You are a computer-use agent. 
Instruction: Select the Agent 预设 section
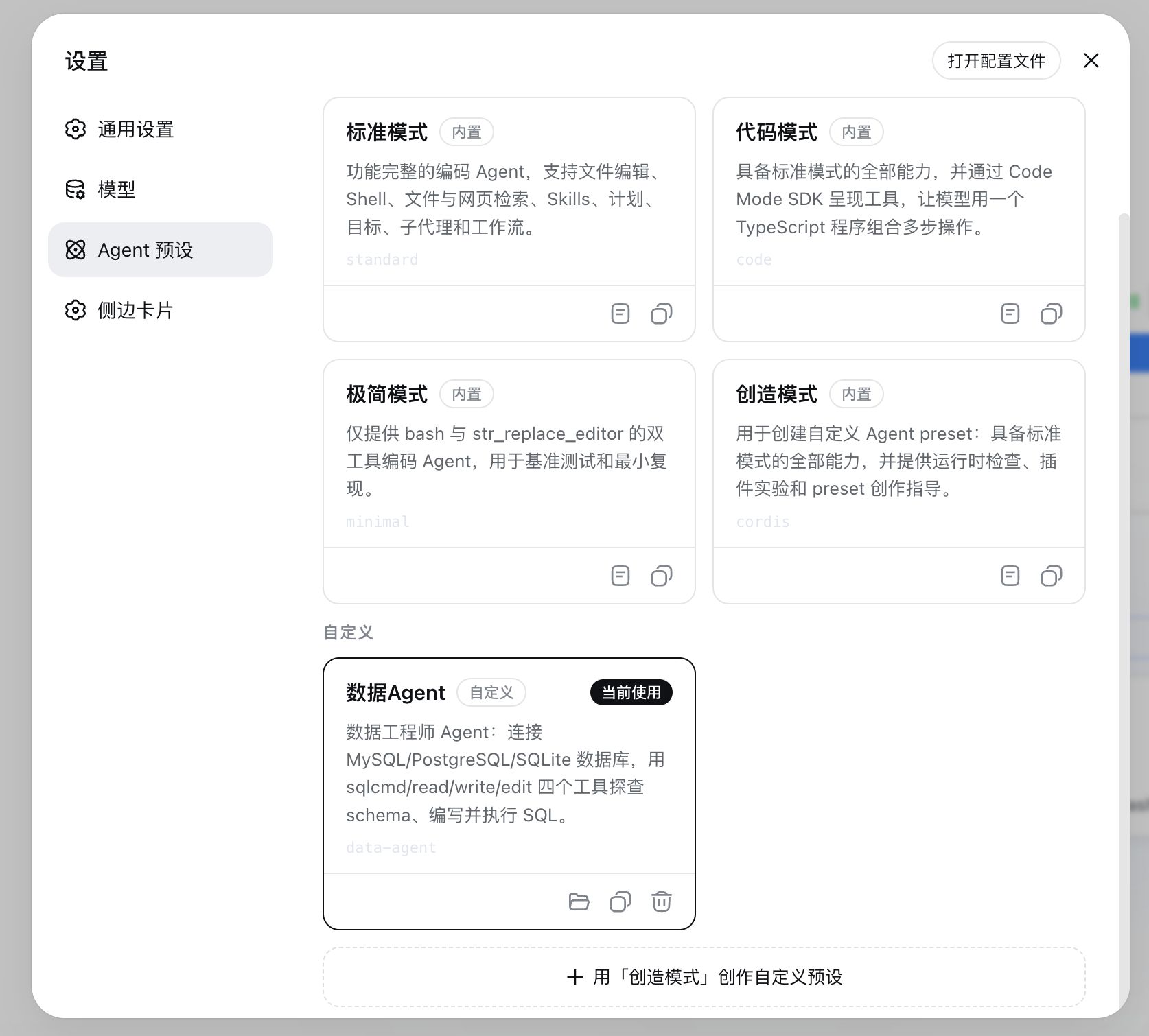(161, 250)
